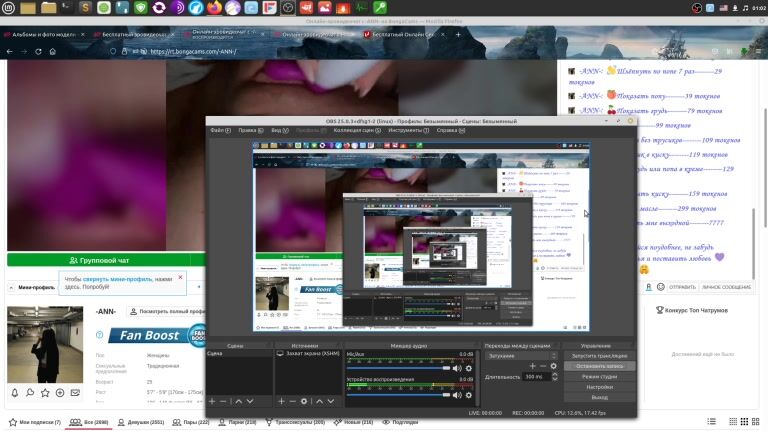Viewport: 768px width, 431px height.
Task: Open OBS Настройки button
Action: pos(599,387)
